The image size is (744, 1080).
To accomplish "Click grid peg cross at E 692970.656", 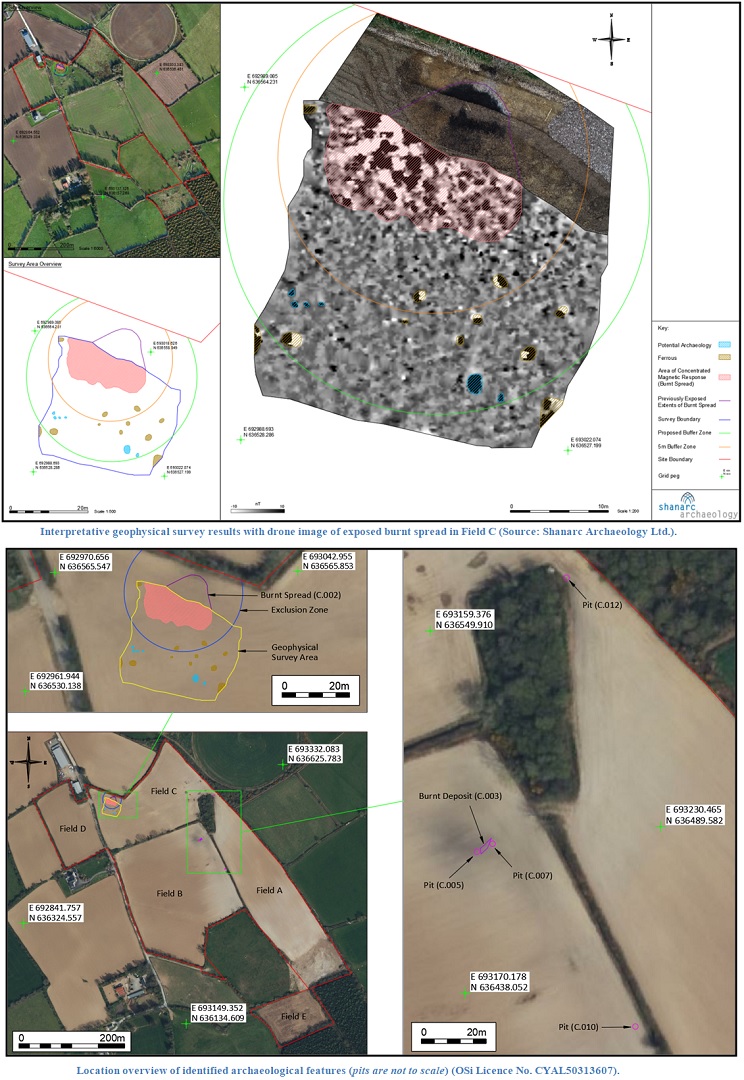I will pyautogui.click(x=54, y=573).
